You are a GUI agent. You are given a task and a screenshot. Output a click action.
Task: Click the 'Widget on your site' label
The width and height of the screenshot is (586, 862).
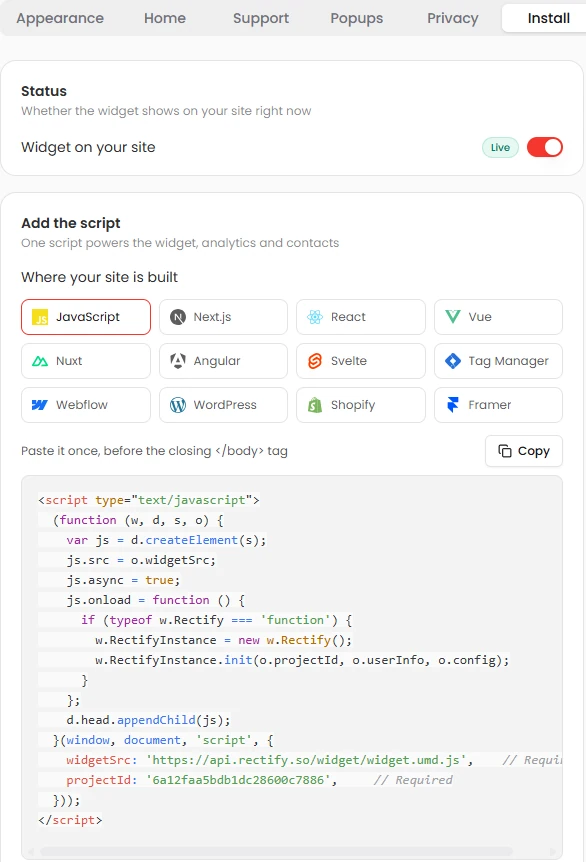[88, 147]
